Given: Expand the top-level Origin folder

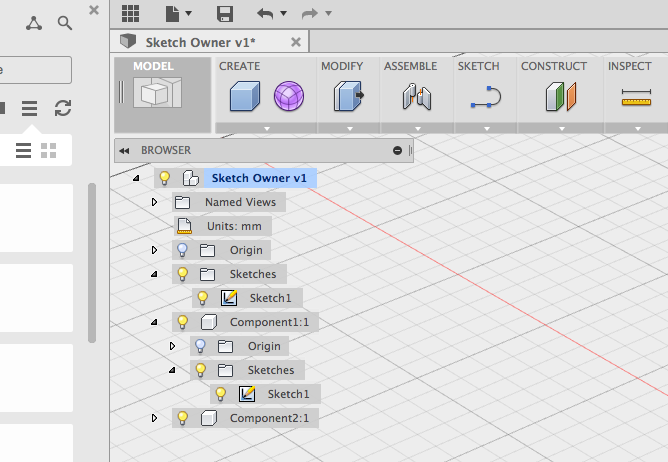Looking at the screenshot, I should [154, 250].
